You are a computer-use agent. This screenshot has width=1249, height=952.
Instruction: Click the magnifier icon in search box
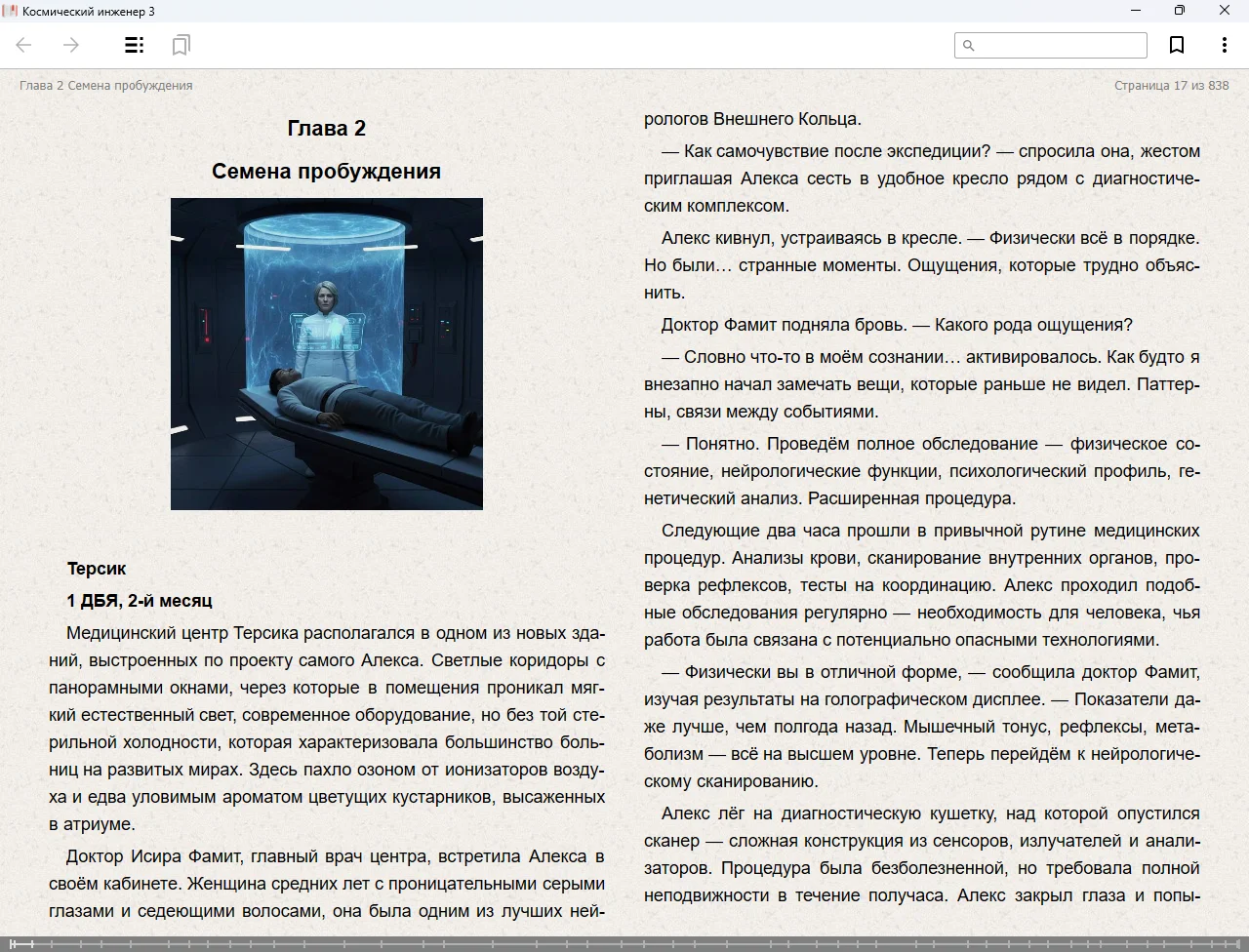point(968,45)
